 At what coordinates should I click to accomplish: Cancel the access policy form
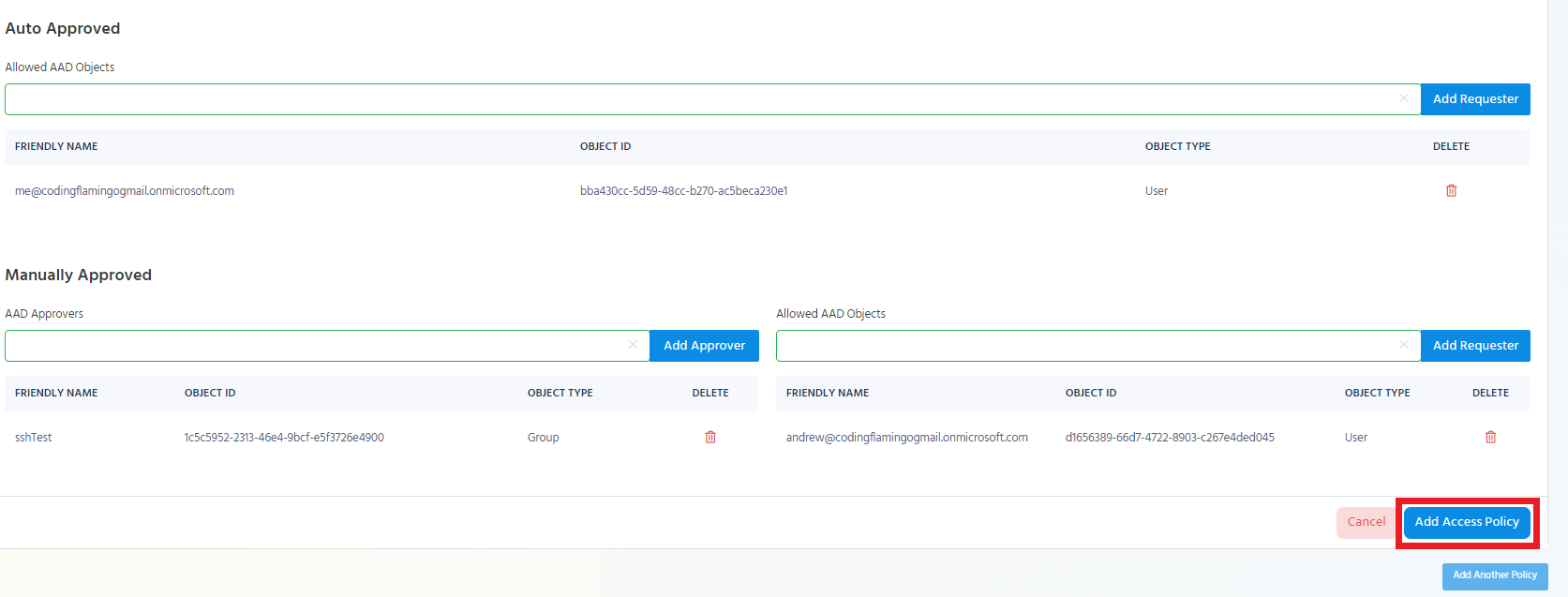coord(1366,522)
